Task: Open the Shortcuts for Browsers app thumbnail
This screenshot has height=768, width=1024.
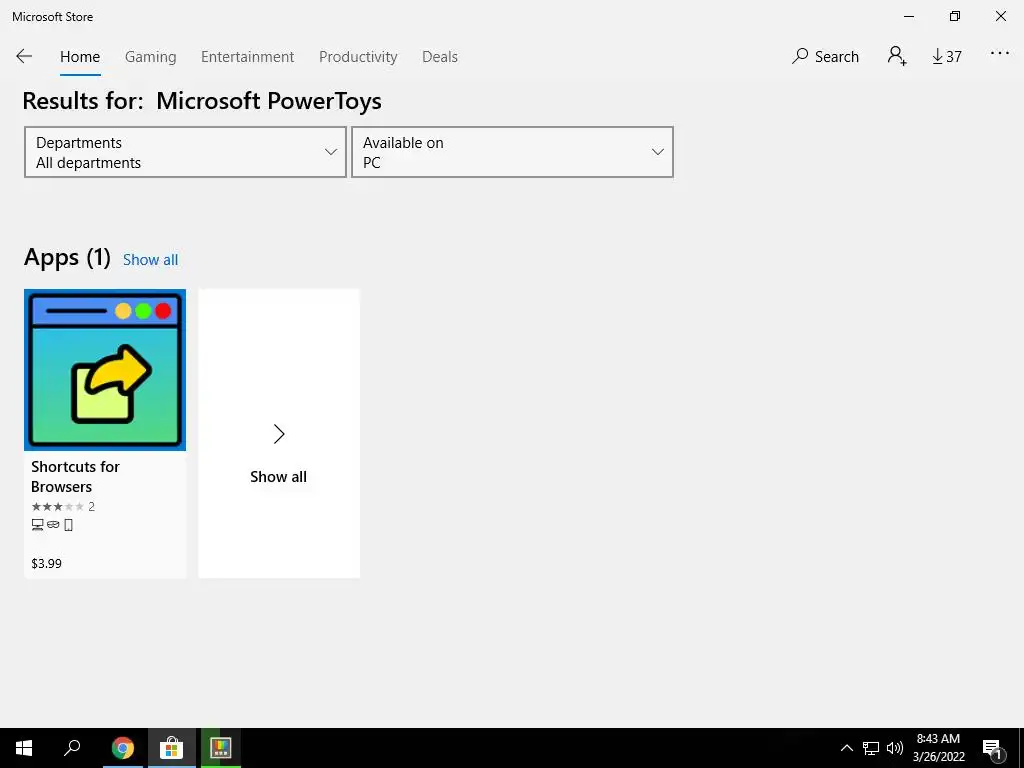Action: pyautogui.click(x=105, y=370)
